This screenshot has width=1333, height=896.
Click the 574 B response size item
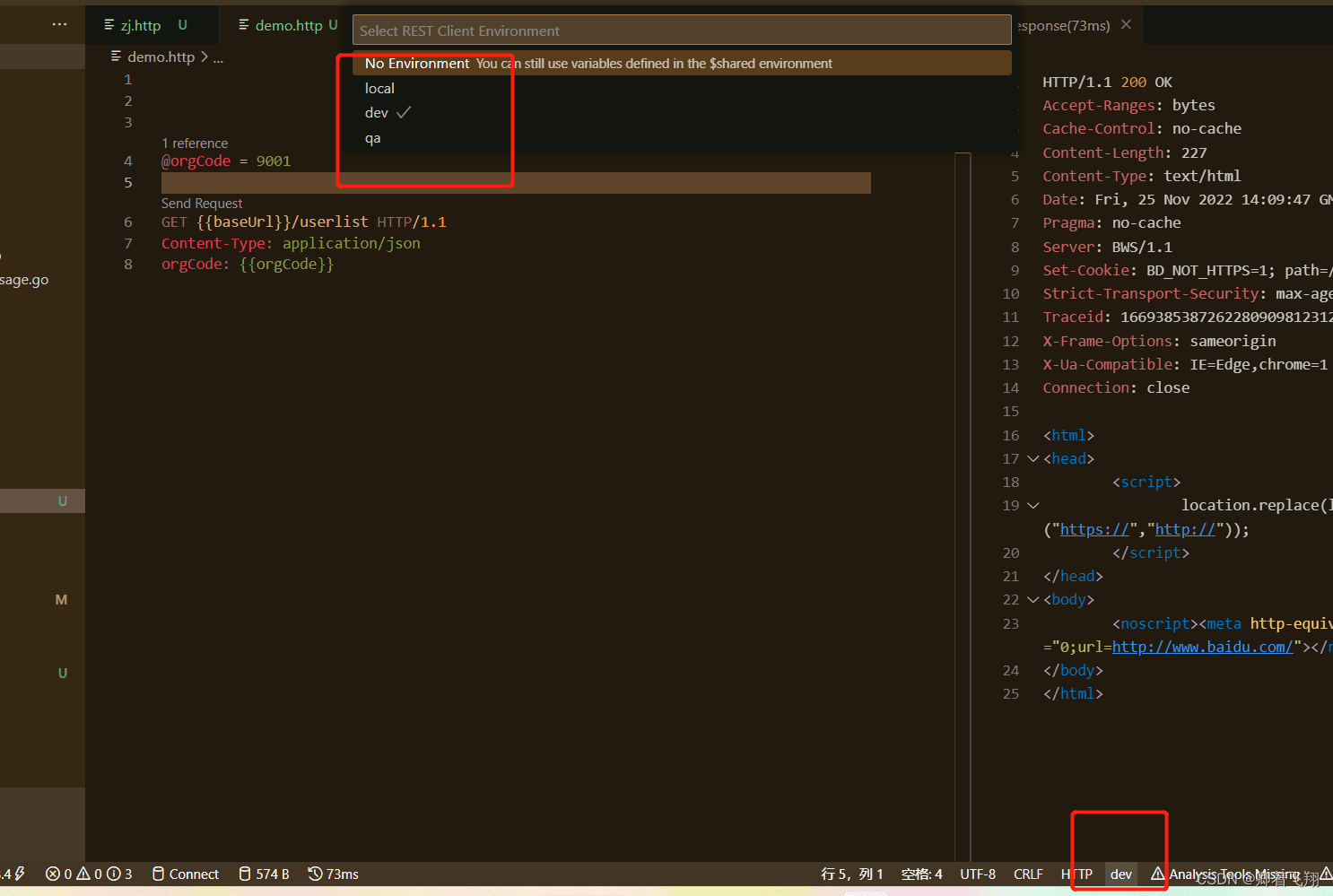point(264,874)
